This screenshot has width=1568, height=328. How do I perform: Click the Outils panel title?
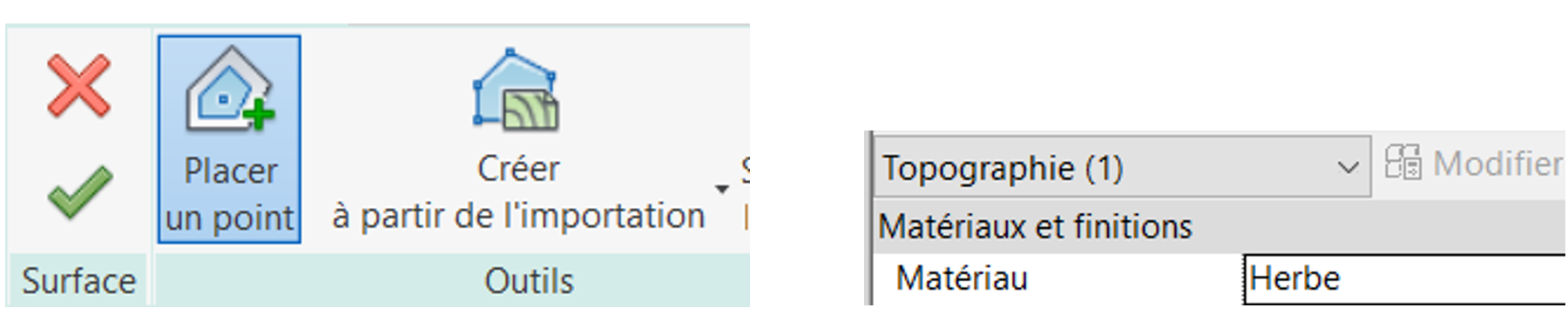pyautogui.click(x=529, y=281)
